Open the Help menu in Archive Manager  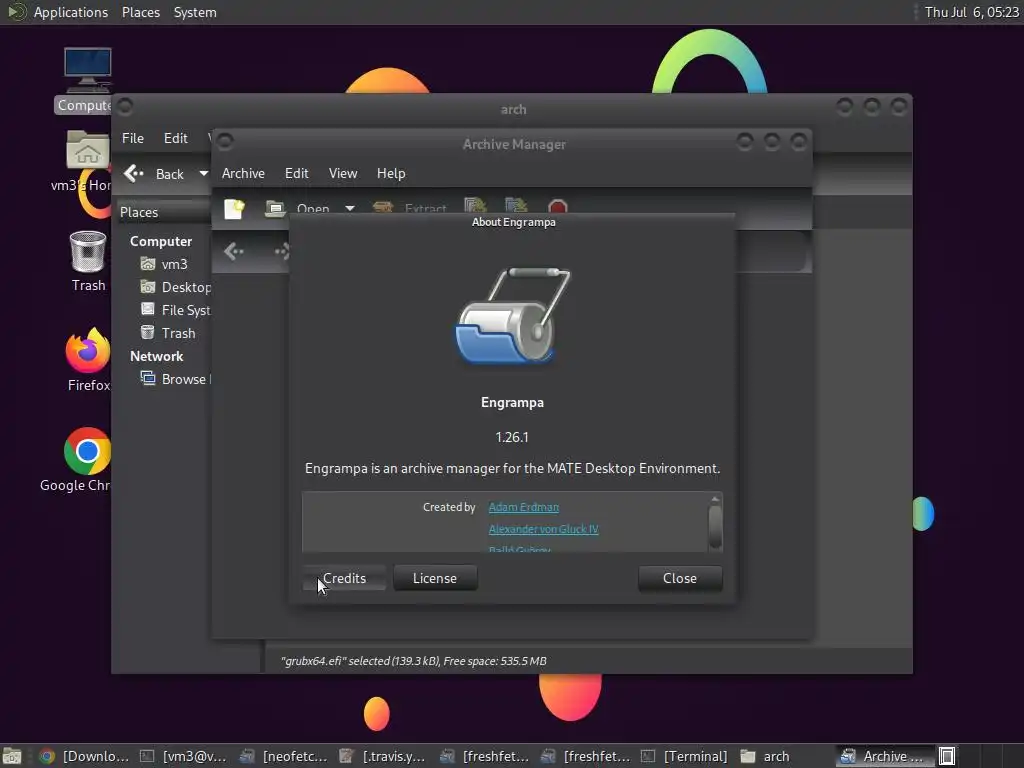[391, 173]
